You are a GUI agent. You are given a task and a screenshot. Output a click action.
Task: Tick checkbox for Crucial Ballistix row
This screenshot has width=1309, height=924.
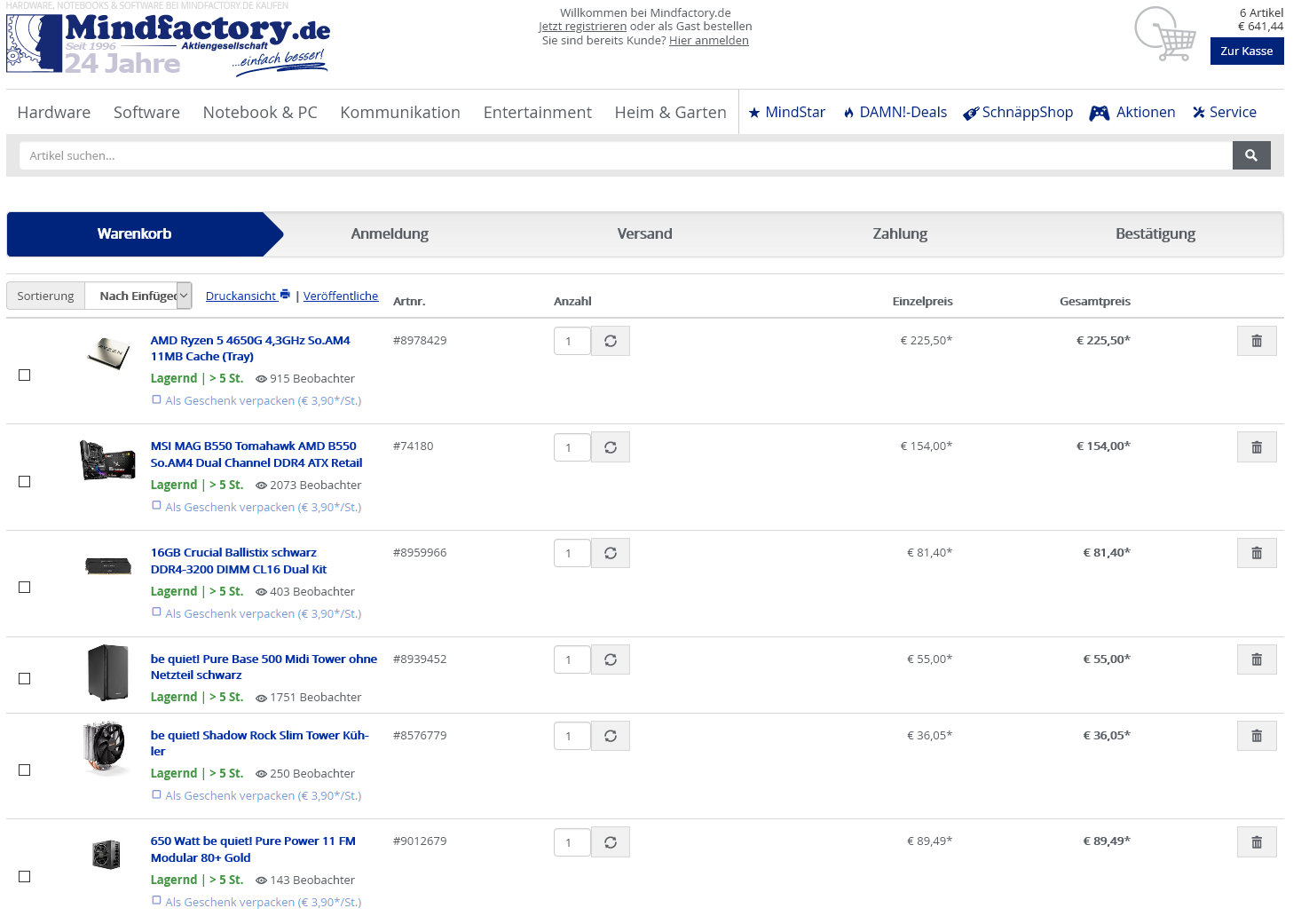25,588
